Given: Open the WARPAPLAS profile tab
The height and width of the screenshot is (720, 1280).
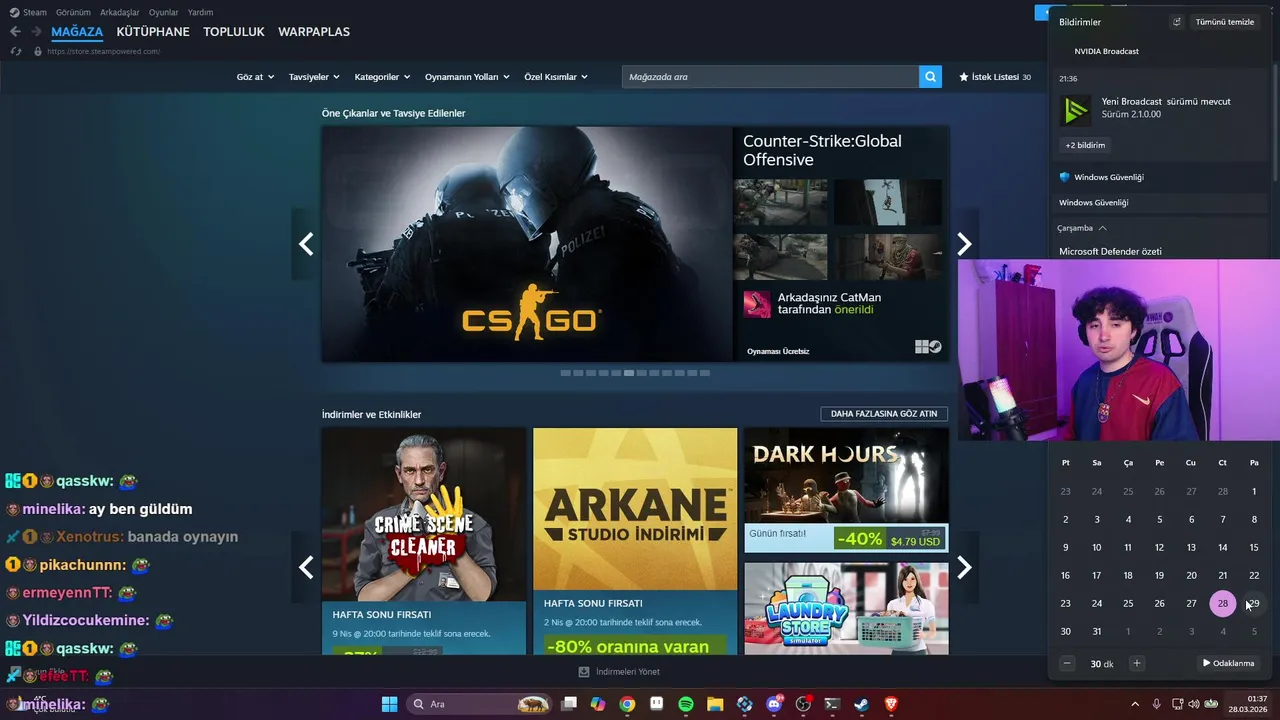Looking at the screenshot, I should click(x=314, y=32).
